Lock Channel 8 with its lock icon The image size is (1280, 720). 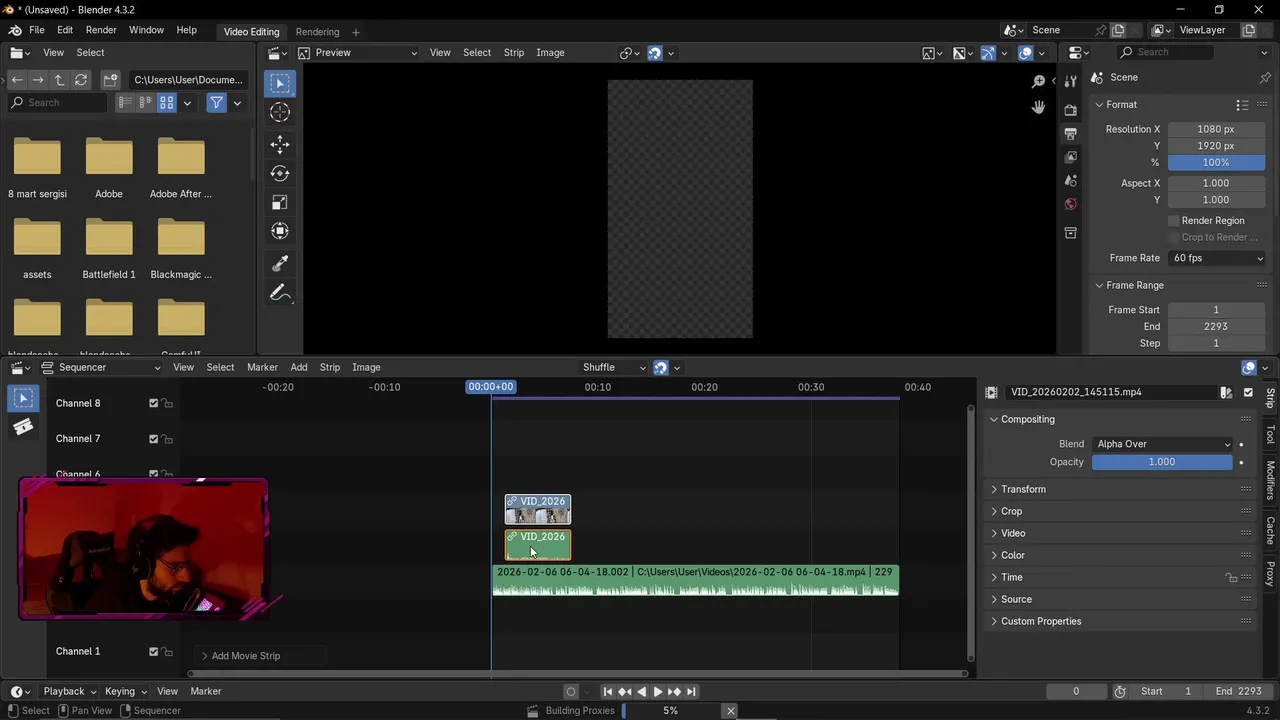[x=168, y=403]
